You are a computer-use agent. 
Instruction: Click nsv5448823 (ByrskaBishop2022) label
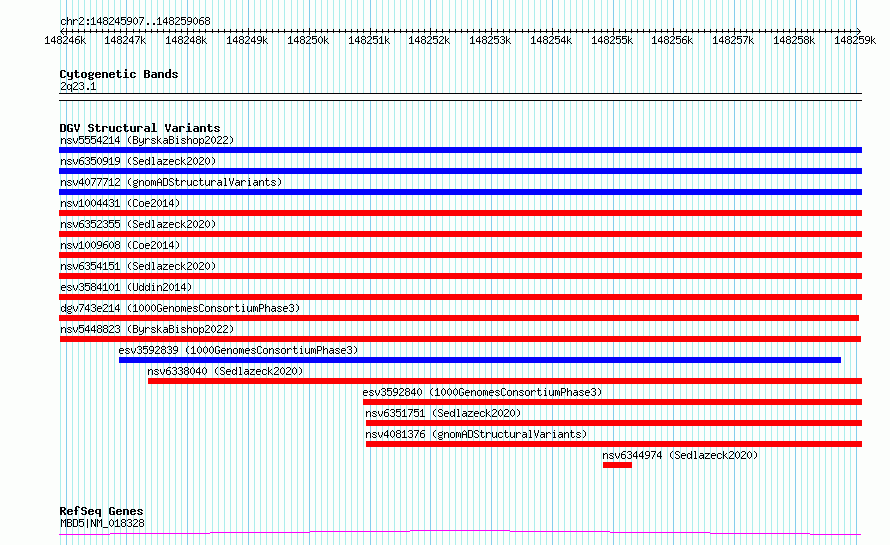[147, 329]
